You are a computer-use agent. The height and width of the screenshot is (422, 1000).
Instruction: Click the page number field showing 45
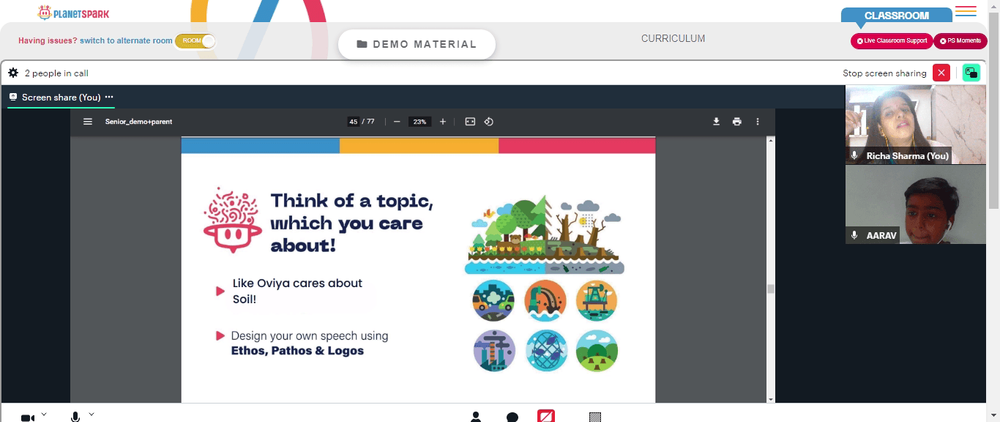click(353, 122)
